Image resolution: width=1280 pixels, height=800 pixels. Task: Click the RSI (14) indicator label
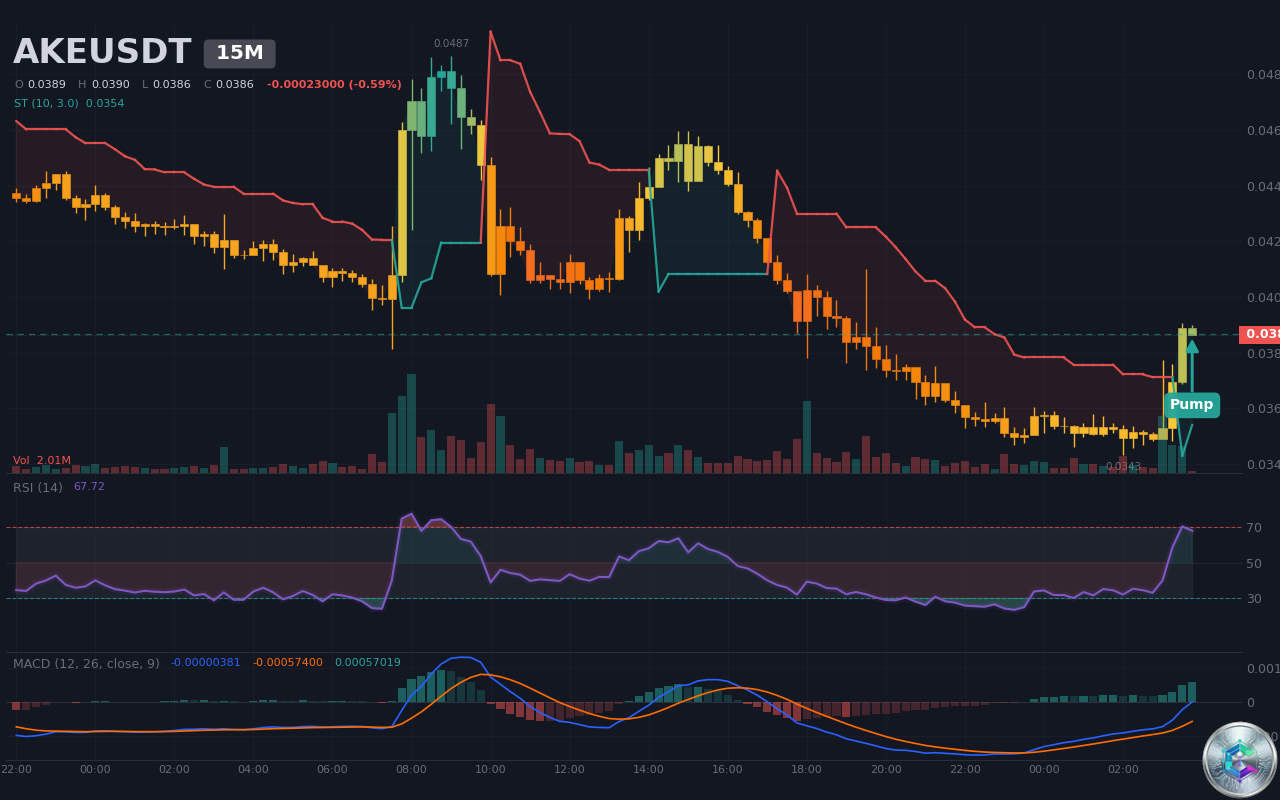(38, 488)
